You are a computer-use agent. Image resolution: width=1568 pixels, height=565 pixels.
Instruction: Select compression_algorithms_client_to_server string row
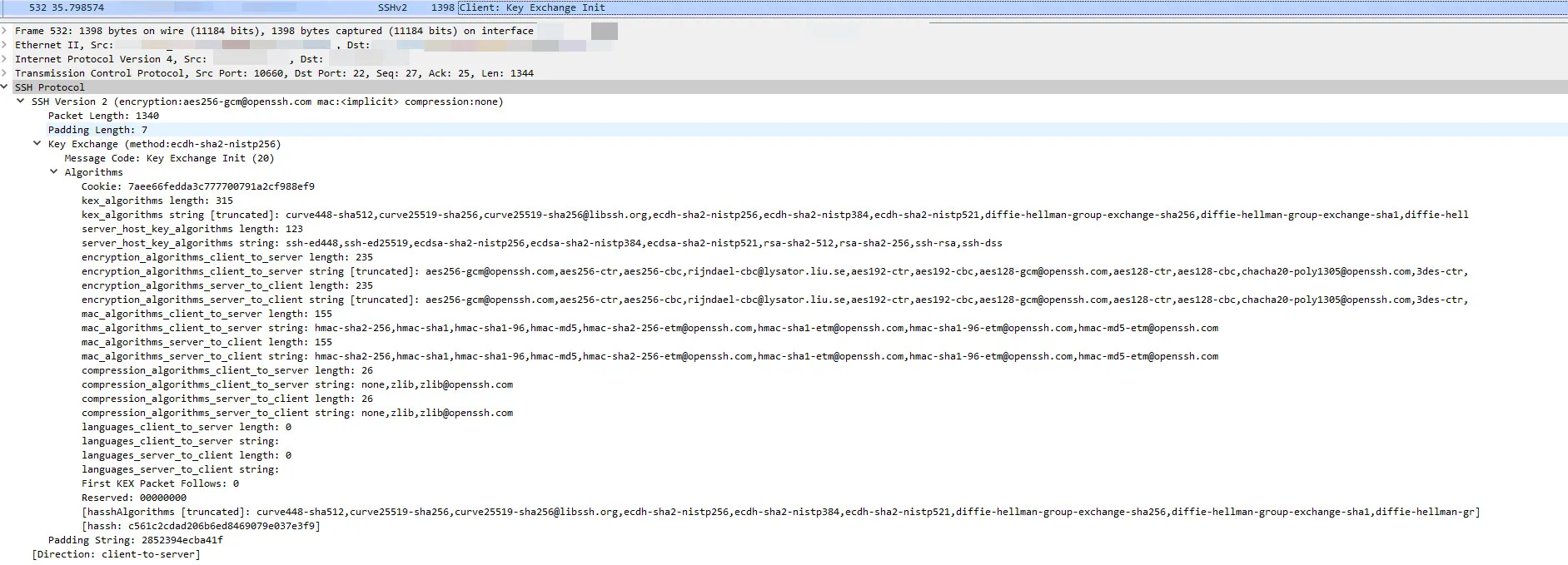297,384
